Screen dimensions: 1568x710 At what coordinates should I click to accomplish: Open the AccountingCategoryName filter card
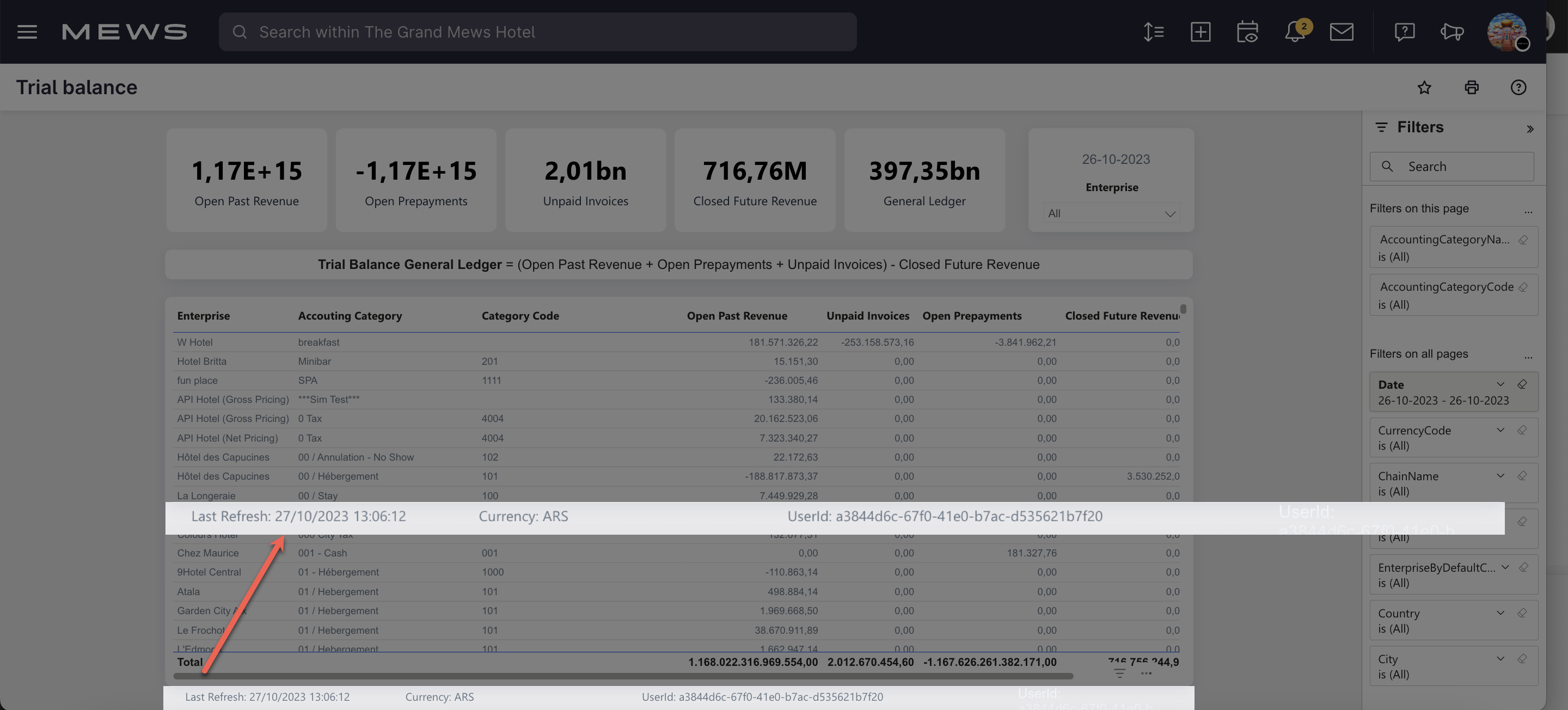coord(1454,247)
